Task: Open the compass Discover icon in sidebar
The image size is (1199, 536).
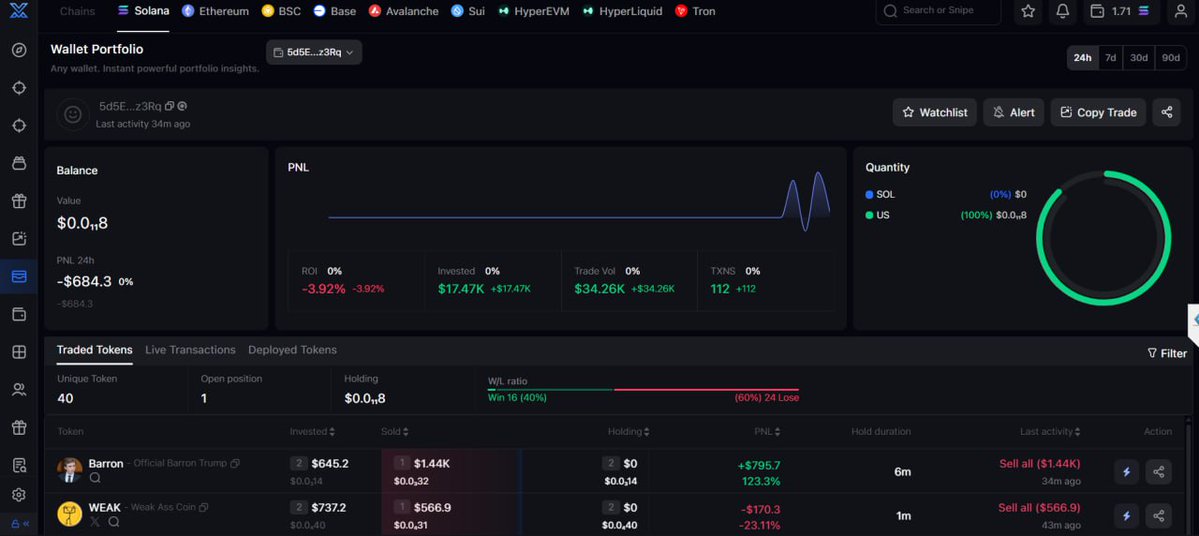Action: click(x=19, y=50)
